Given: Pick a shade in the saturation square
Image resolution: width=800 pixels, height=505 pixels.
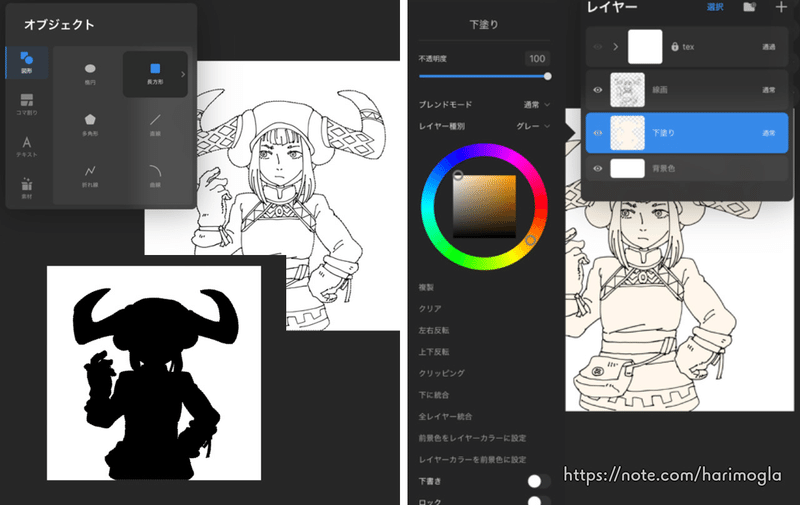Looking at the screenshot, I should (484, 206).
